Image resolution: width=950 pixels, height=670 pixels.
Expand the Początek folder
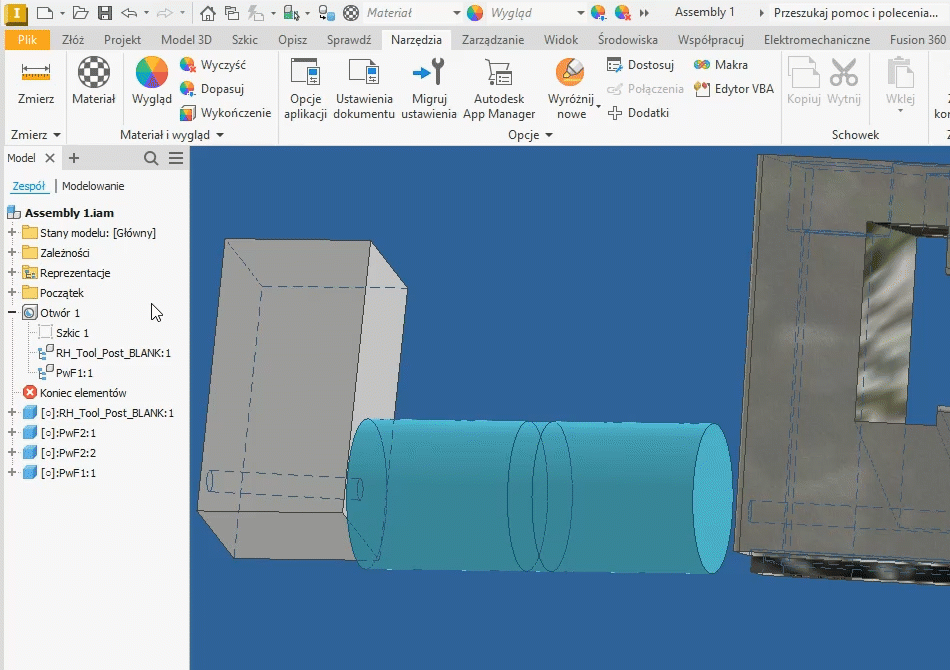(12, 292)
